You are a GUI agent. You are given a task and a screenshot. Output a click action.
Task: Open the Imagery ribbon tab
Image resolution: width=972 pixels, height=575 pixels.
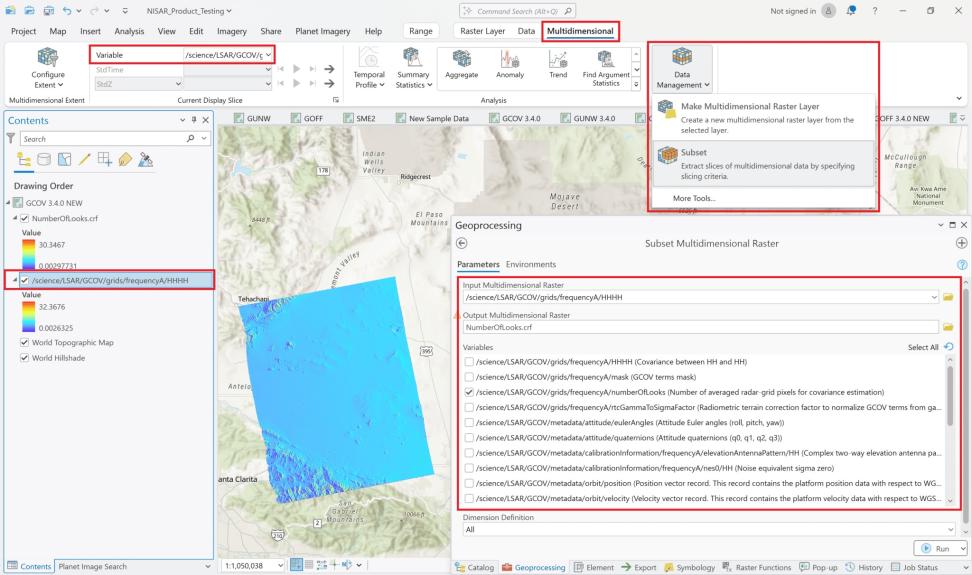232,31
